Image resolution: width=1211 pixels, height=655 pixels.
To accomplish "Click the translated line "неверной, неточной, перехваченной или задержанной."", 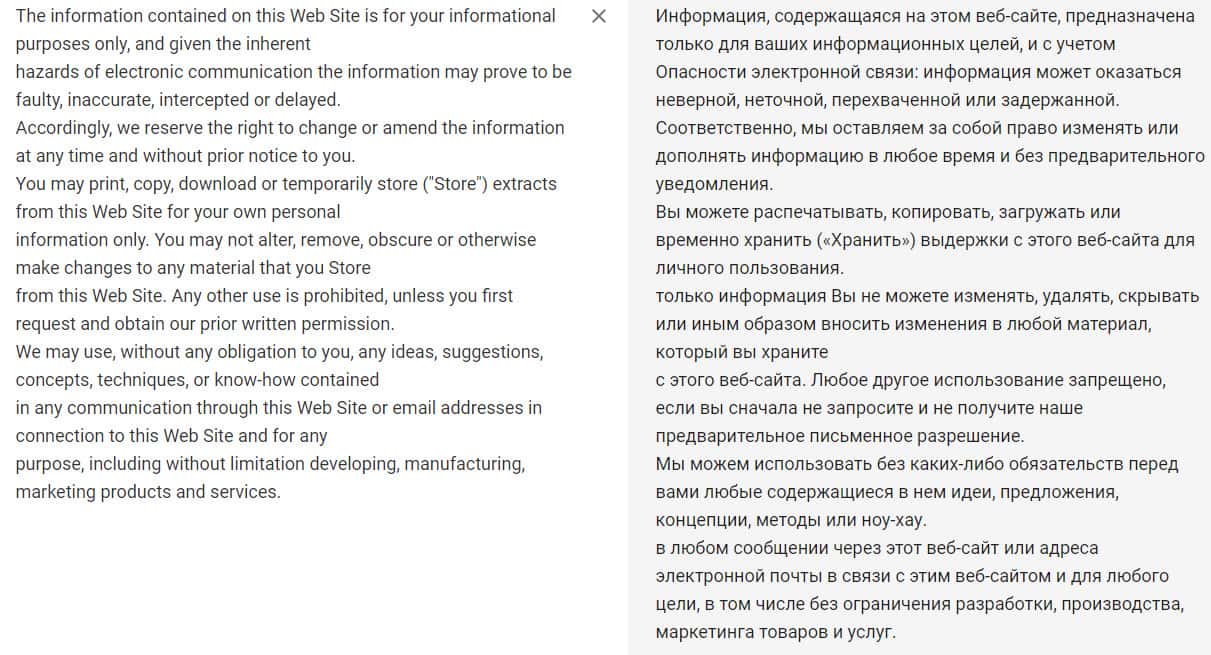I will pyautogui.click(x=887, y=100).
